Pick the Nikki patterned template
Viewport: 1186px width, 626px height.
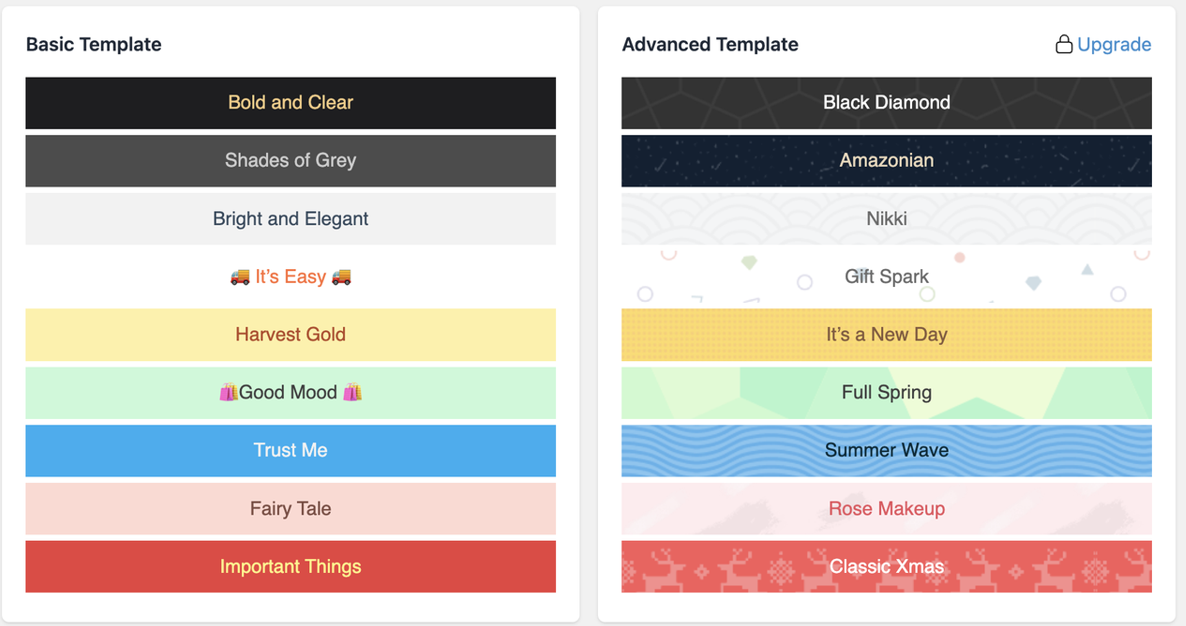coord(886,218)
